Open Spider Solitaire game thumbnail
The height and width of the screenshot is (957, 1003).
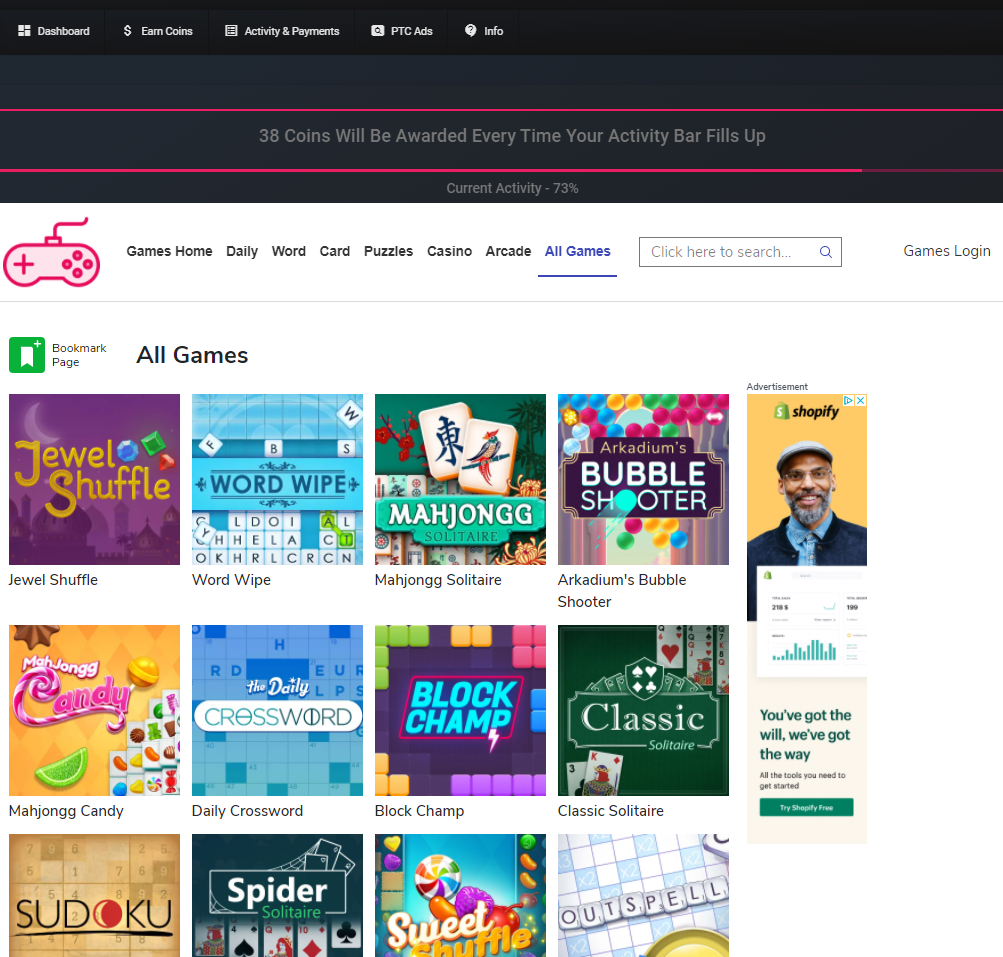point(277,896)
